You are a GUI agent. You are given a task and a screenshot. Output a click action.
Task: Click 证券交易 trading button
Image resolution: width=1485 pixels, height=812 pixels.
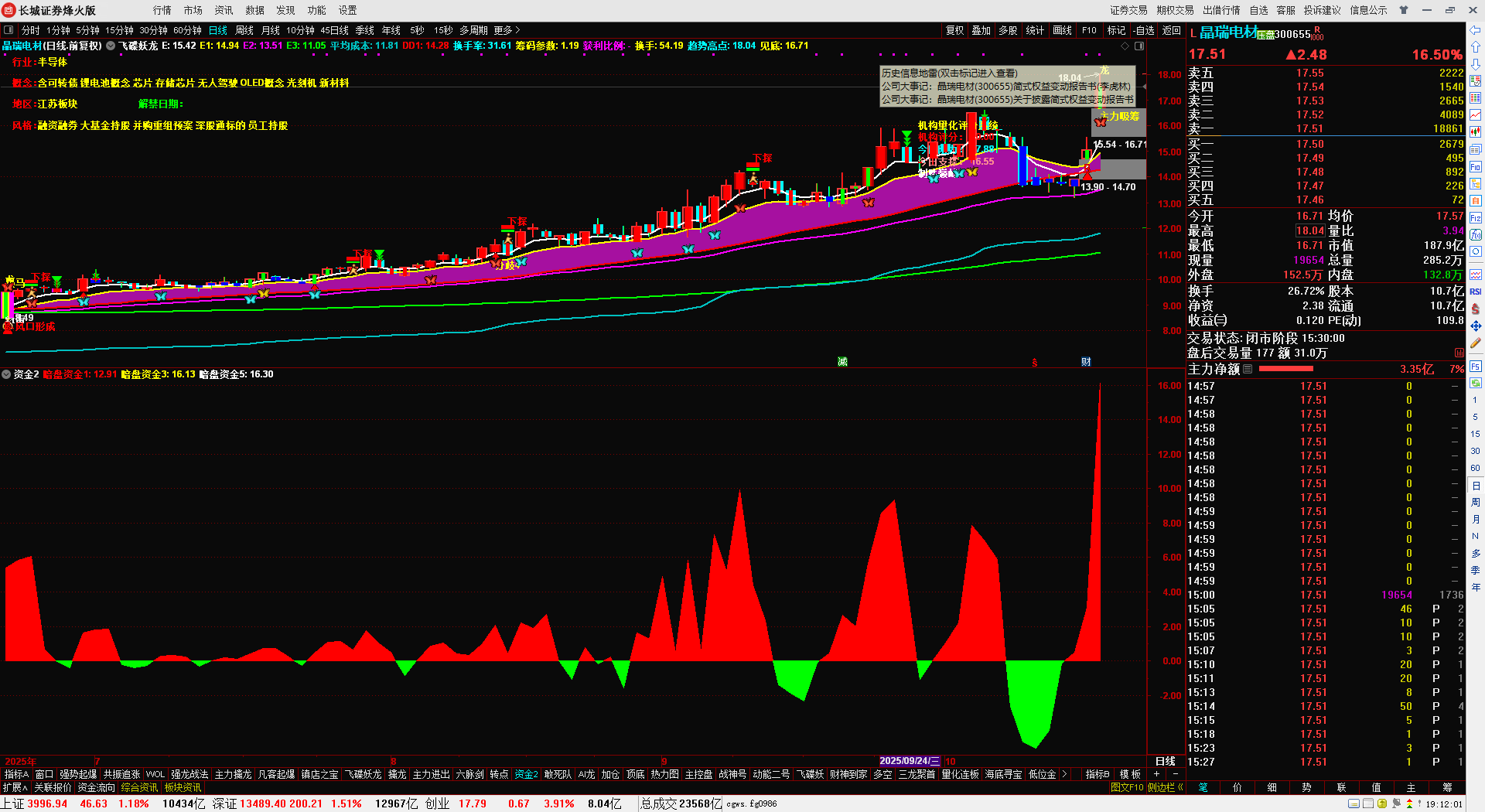pos(1128,10)
